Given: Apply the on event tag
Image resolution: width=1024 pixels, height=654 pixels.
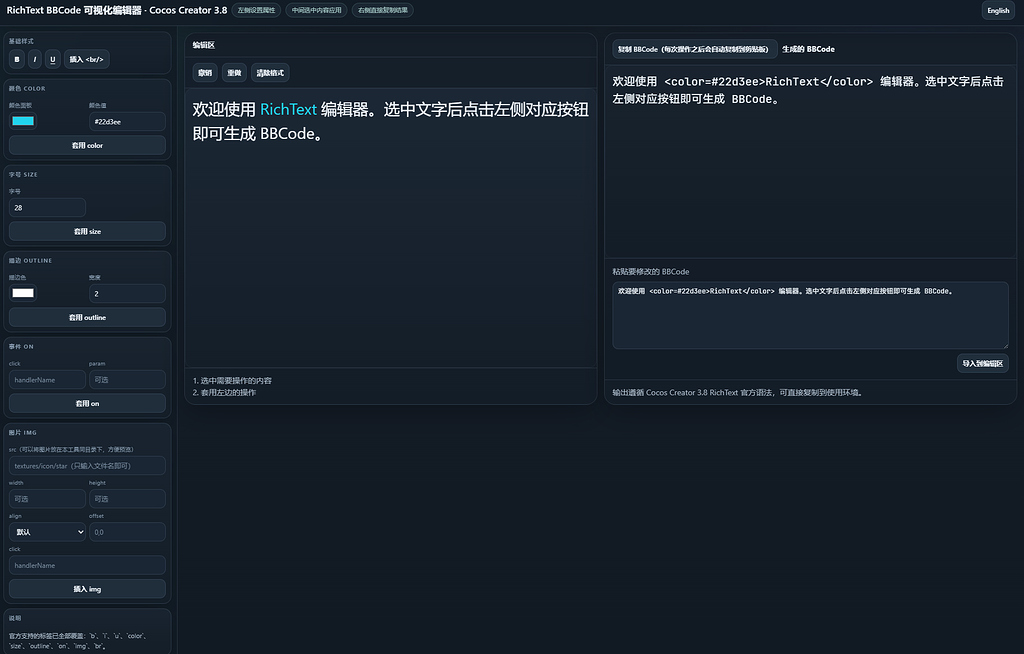Looking at the screenshot, I should pyautogui.click(x=87, y=403).
